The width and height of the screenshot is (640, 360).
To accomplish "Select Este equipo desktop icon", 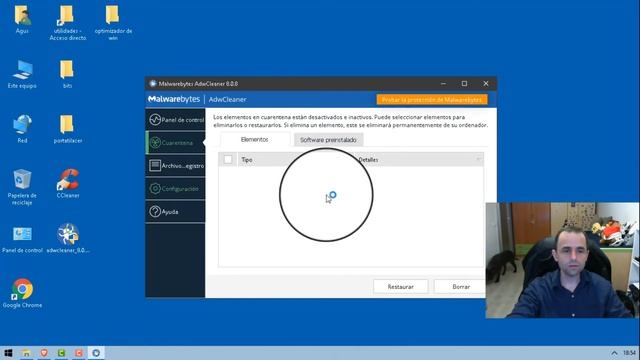I will click(22, 74).
